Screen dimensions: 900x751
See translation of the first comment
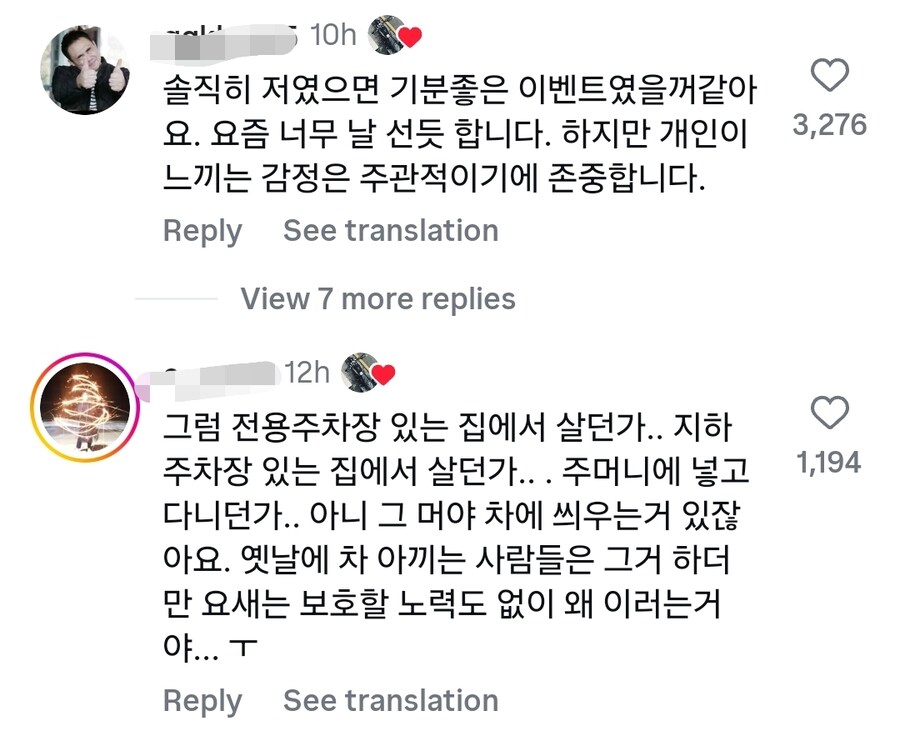(x=390, y=231)
